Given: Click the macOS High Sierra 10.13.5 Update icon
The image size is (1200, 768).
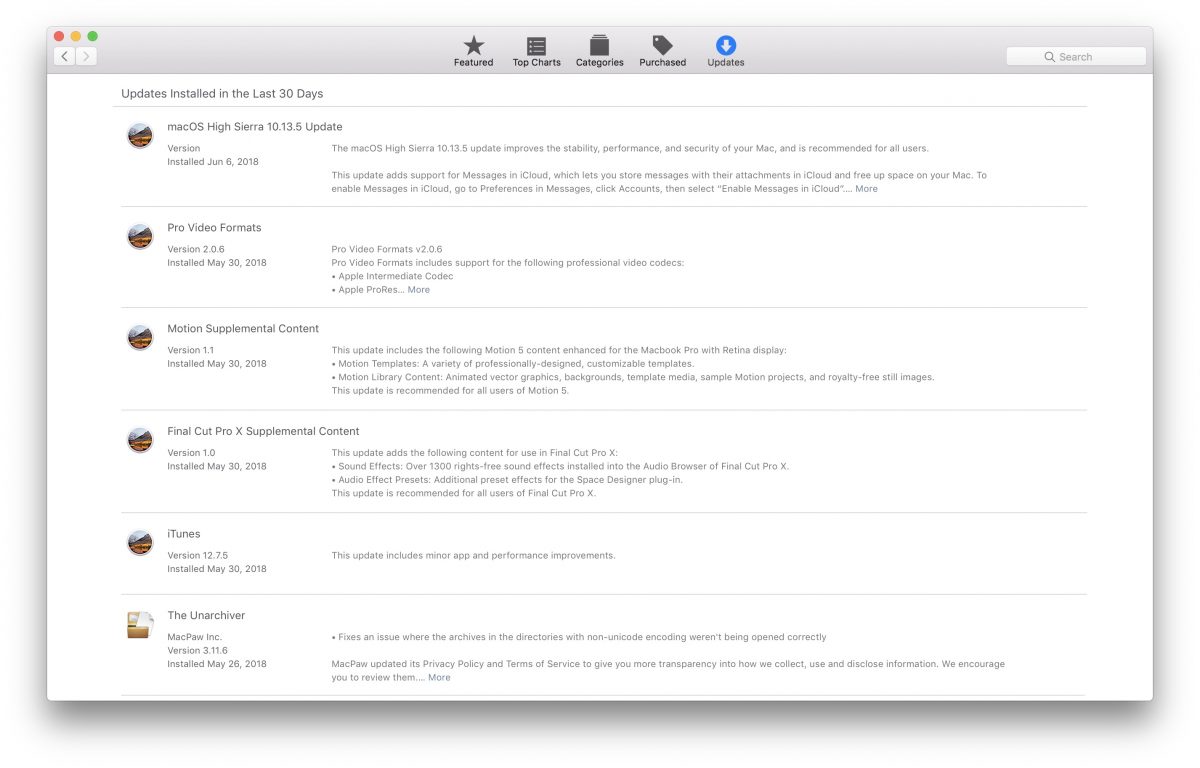Looking at the screenshot, I should (140, 135).
